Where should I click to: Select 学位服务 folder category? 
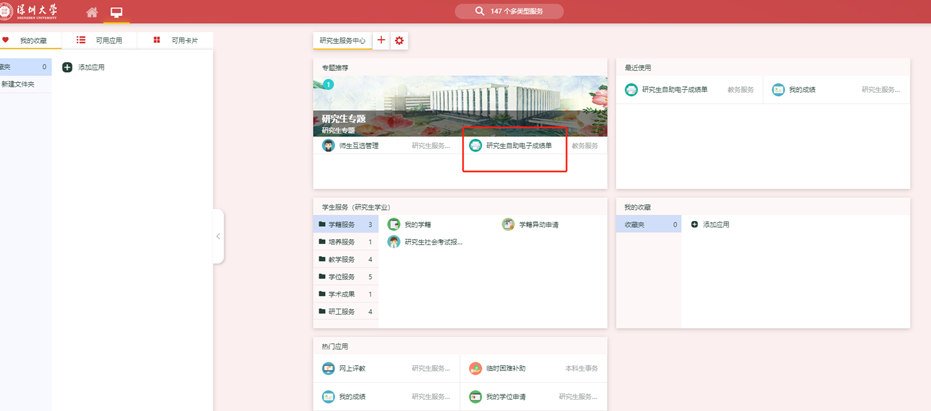(341, 277)
